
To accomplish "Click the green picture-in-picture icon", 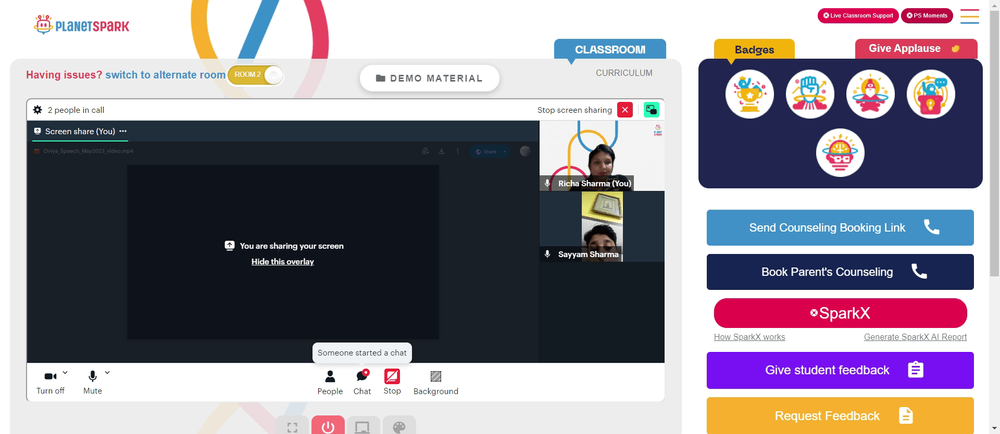I will coord(651,110).
